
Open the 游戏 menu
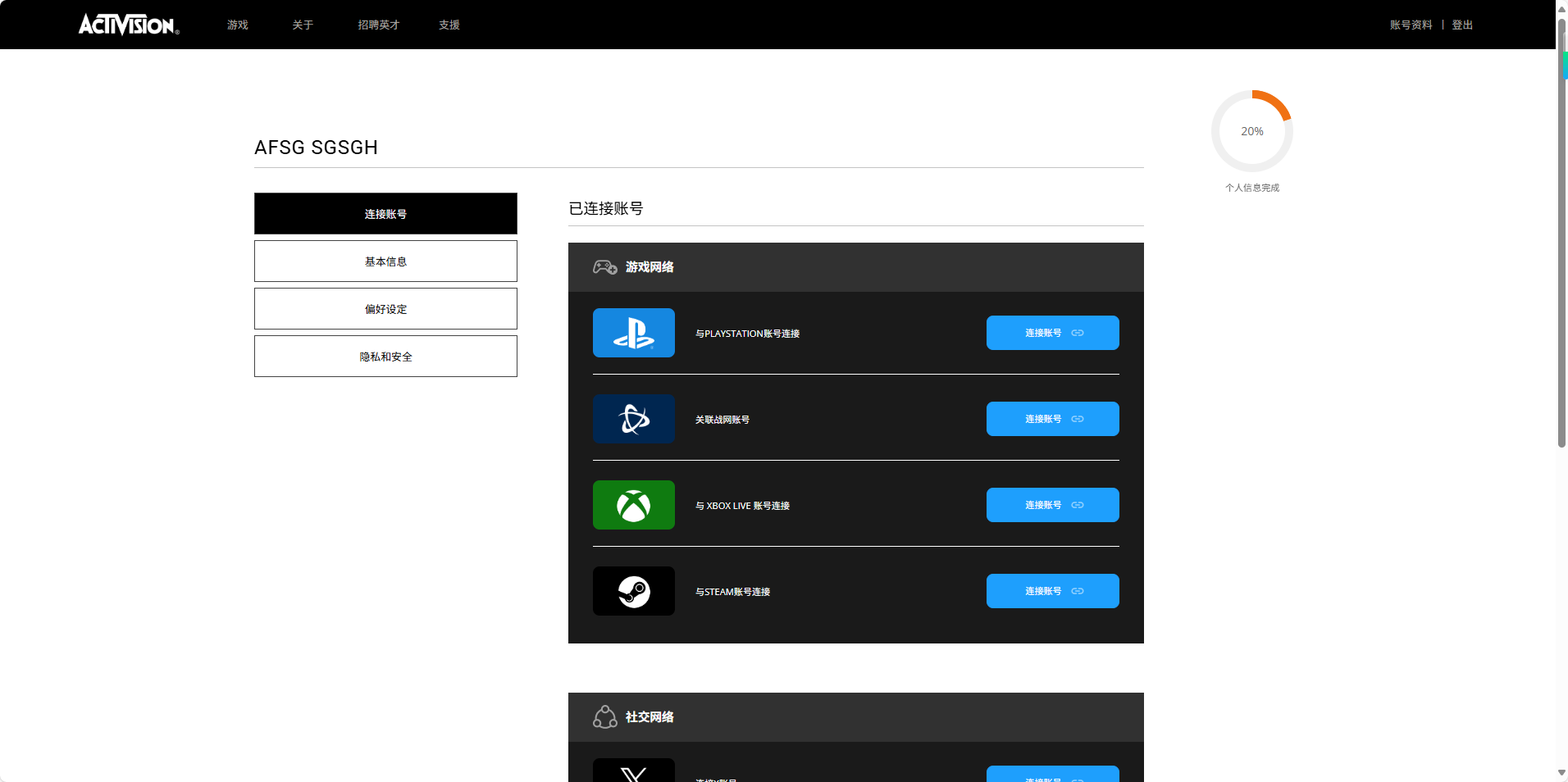coord(238,25)
